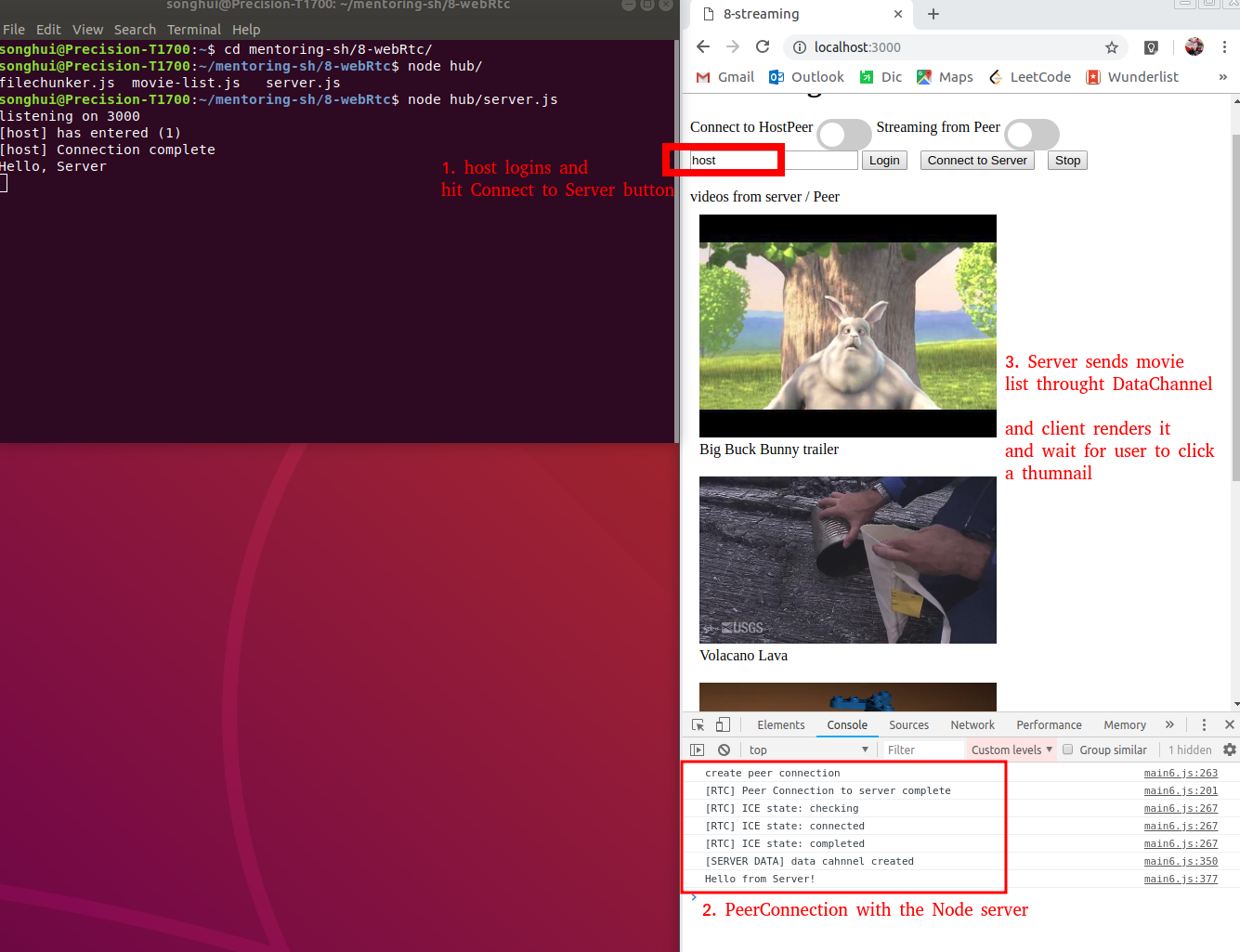Open console settings gear

pos(1230,750)
